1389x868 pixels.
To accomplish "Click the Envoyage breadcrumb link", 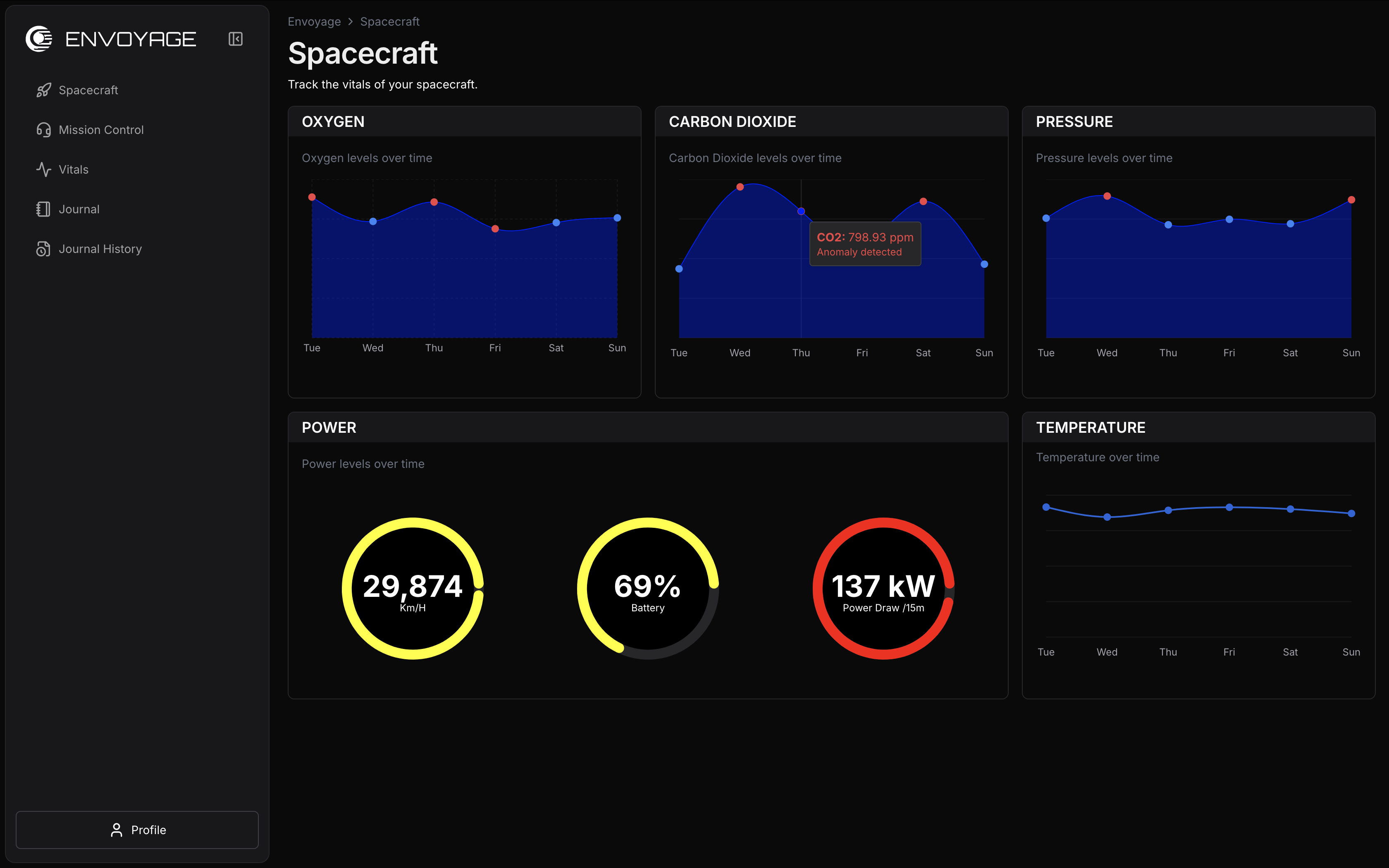I will click(x=314, y=21).
